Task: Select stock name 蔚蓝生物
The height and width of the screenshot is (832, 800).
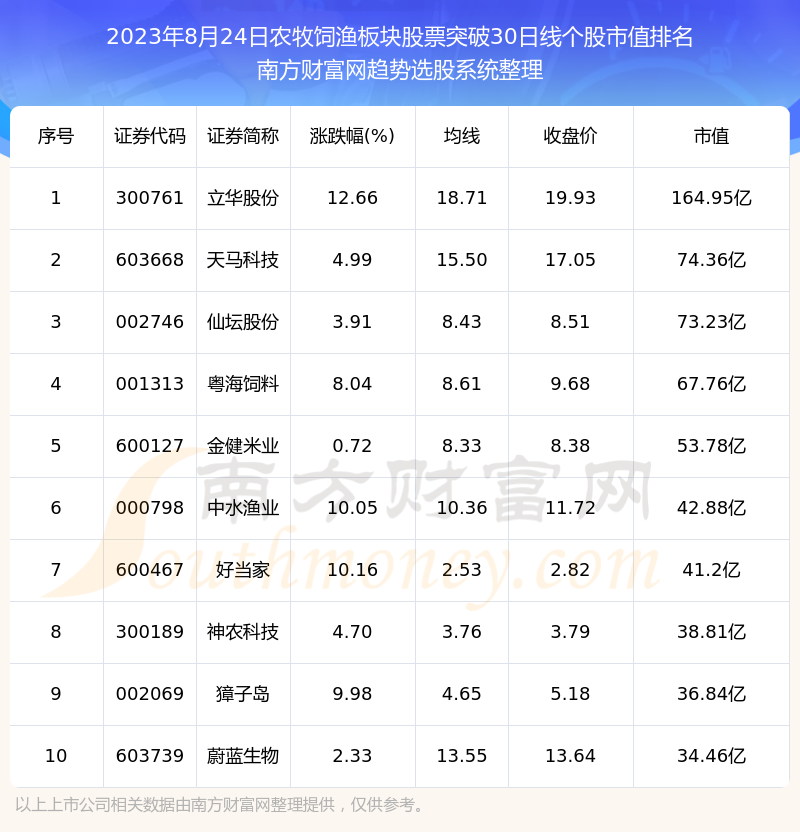Action: (243, 756)
